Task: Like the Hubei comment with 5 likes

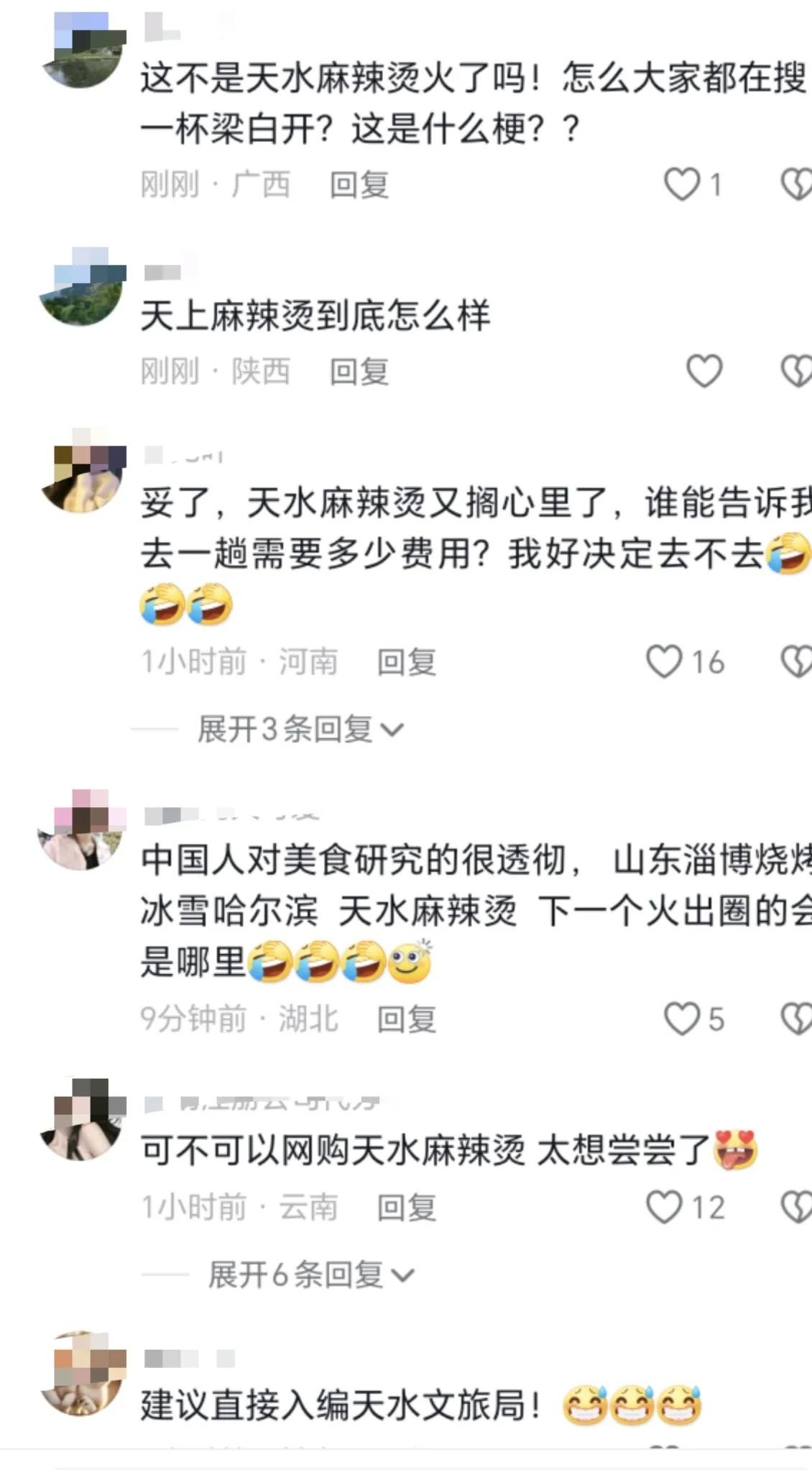Action: click(682, 1019)
